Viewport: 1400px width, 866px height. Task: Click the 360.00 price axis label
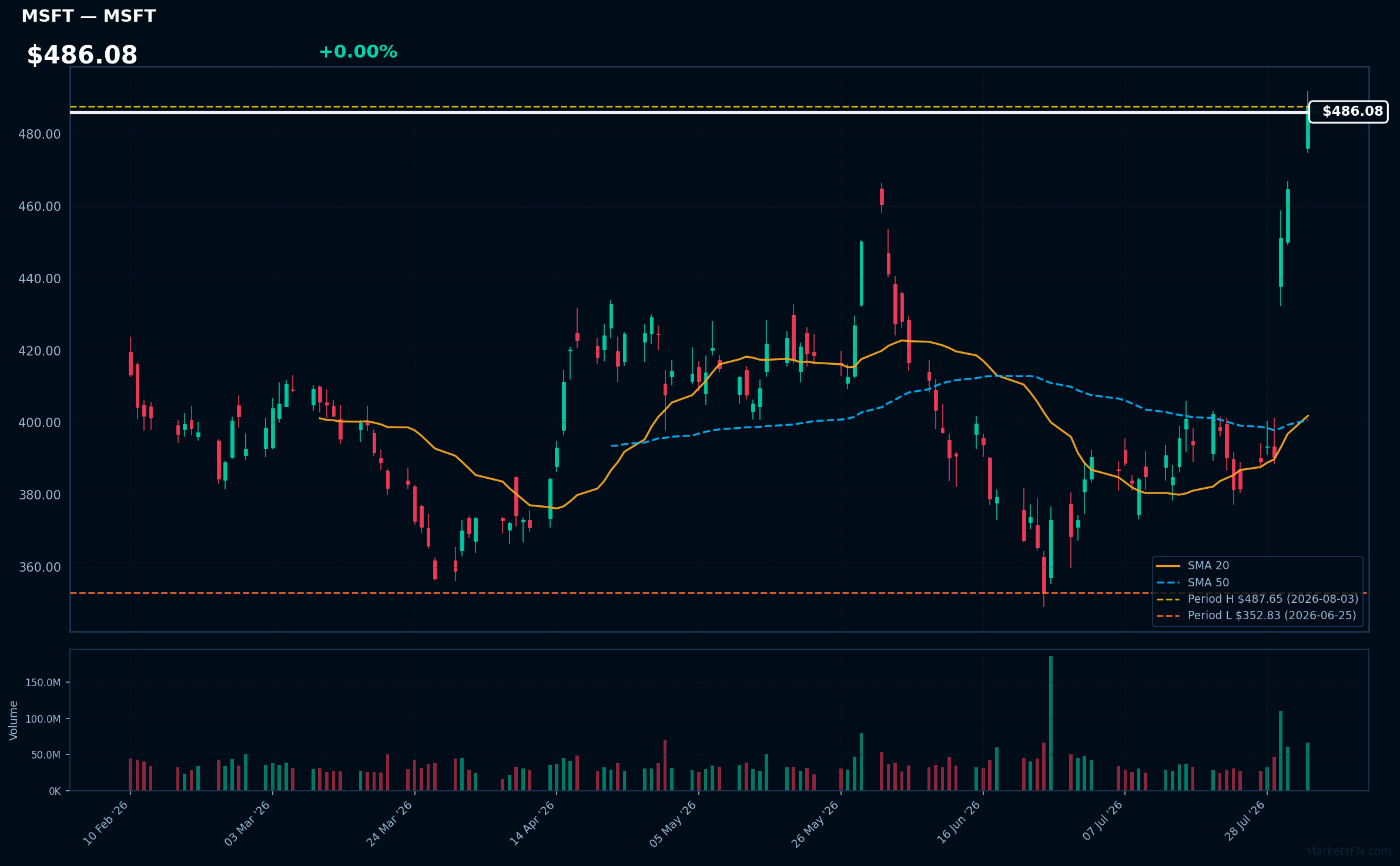39,568
